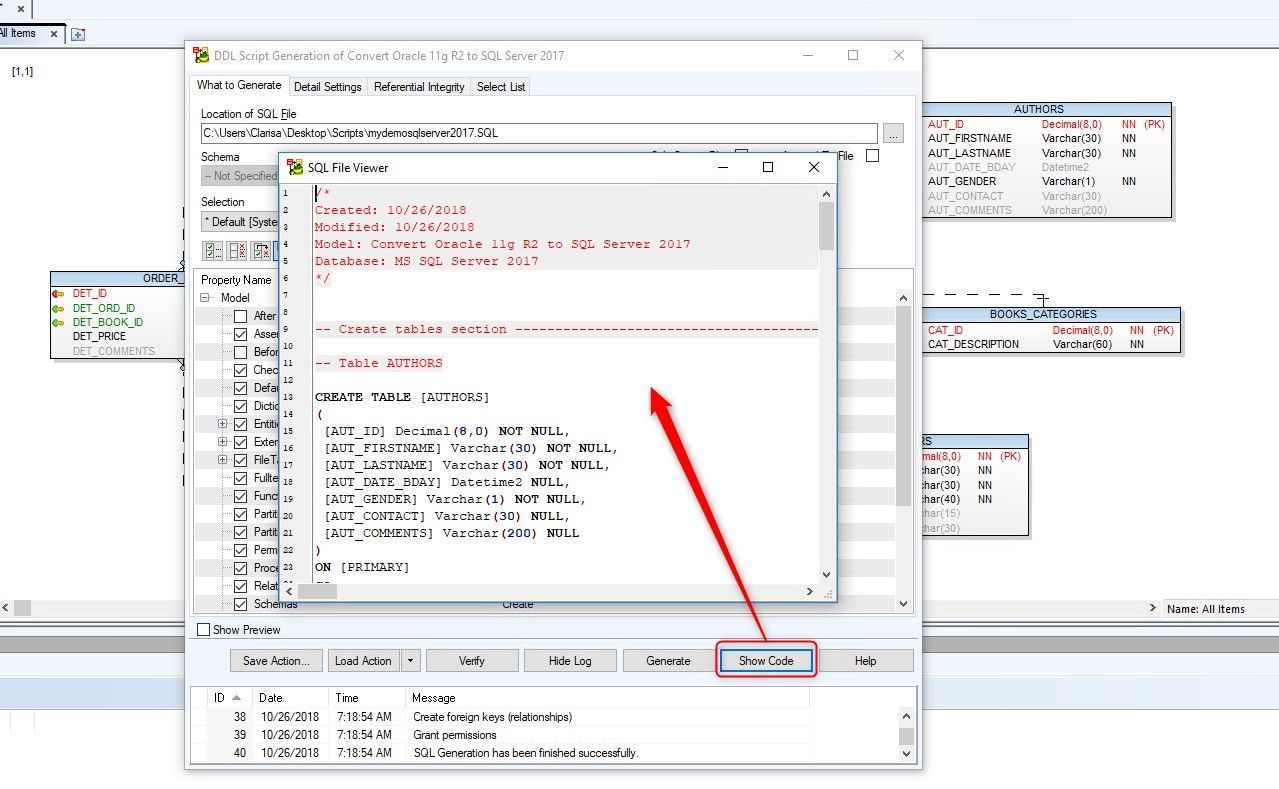Click the Hide Log button

(570, 661)
